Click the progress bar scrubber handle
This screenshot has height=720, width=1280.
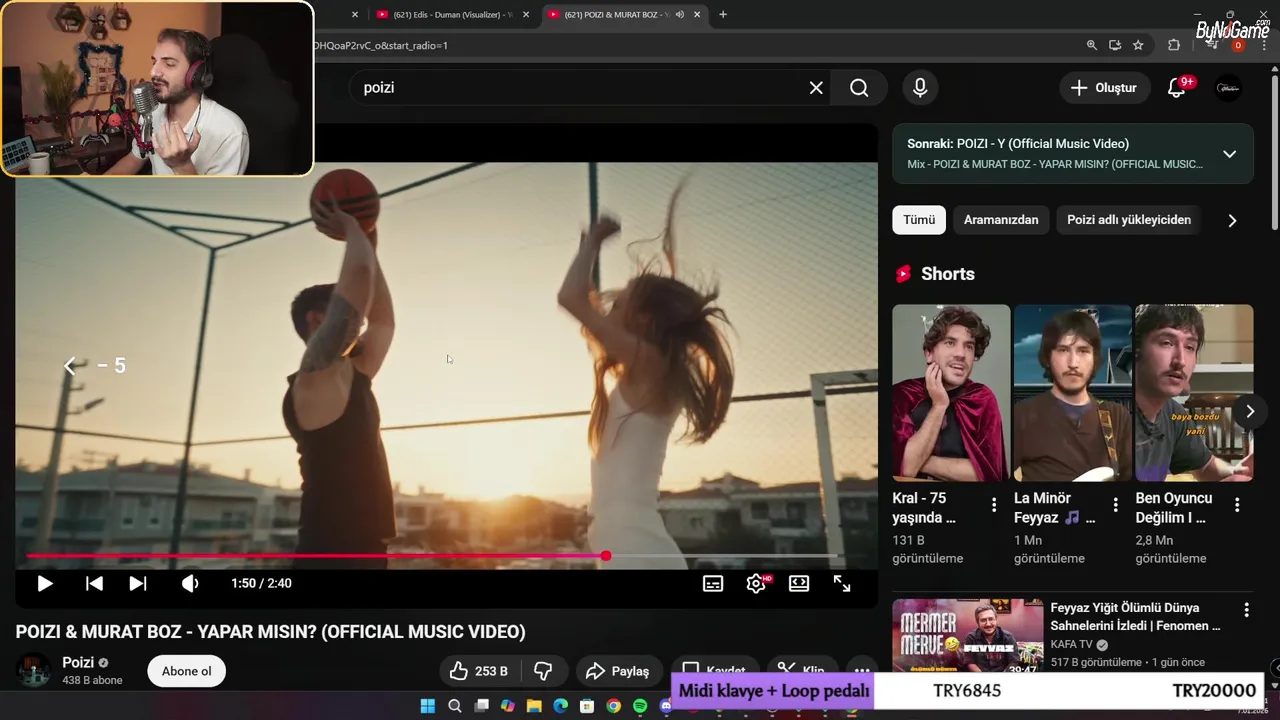606,555
